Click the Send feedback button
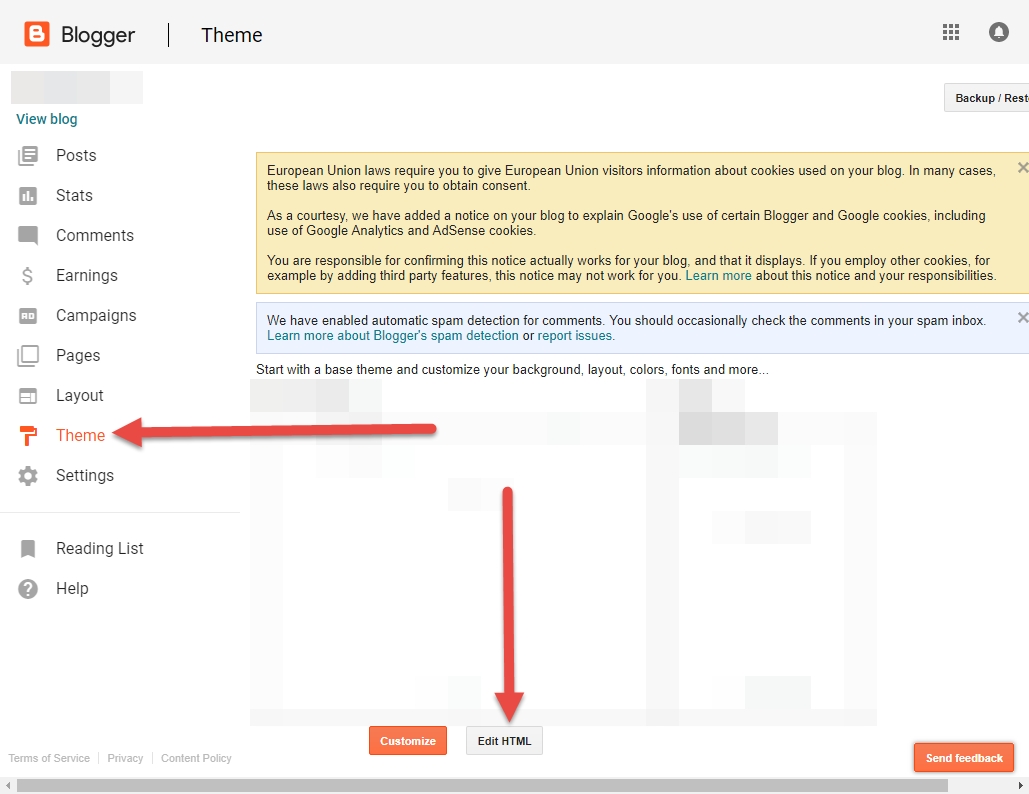Viewport: 1029px width, 794px height. [964, 758]
